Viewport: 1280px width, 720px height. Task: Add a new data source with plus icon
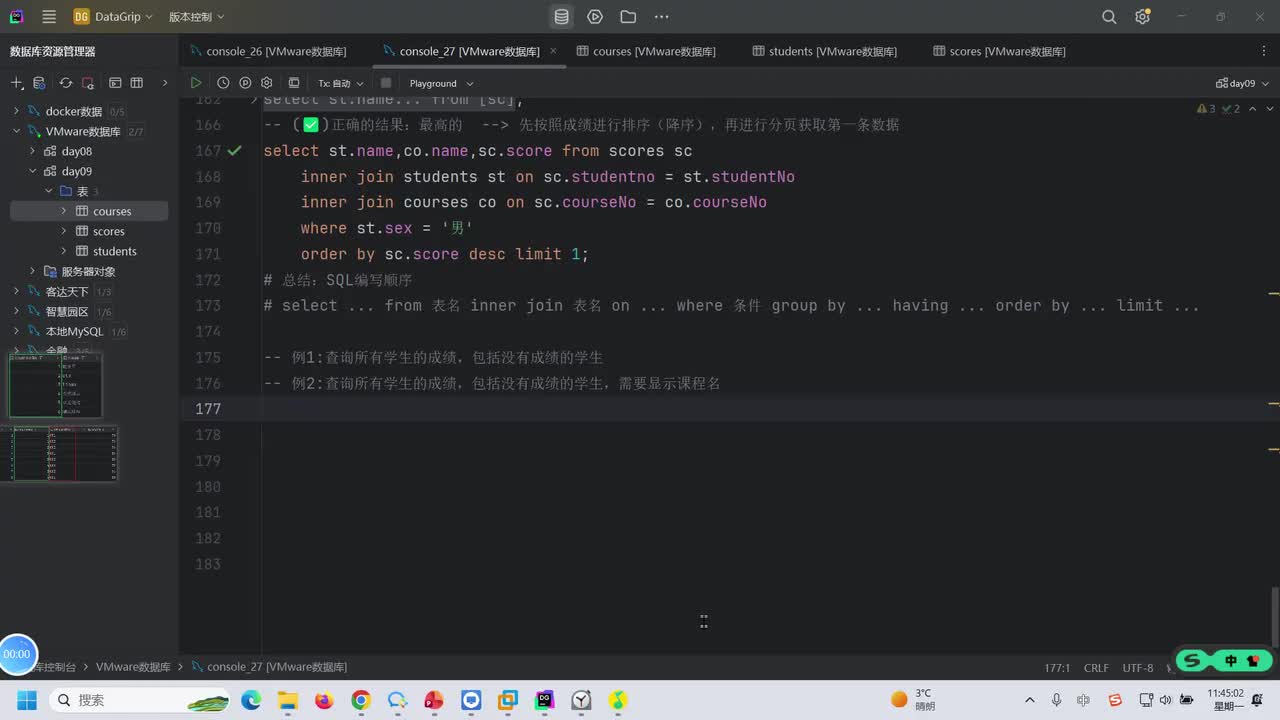pyautogui.click(x=16, y=83)
